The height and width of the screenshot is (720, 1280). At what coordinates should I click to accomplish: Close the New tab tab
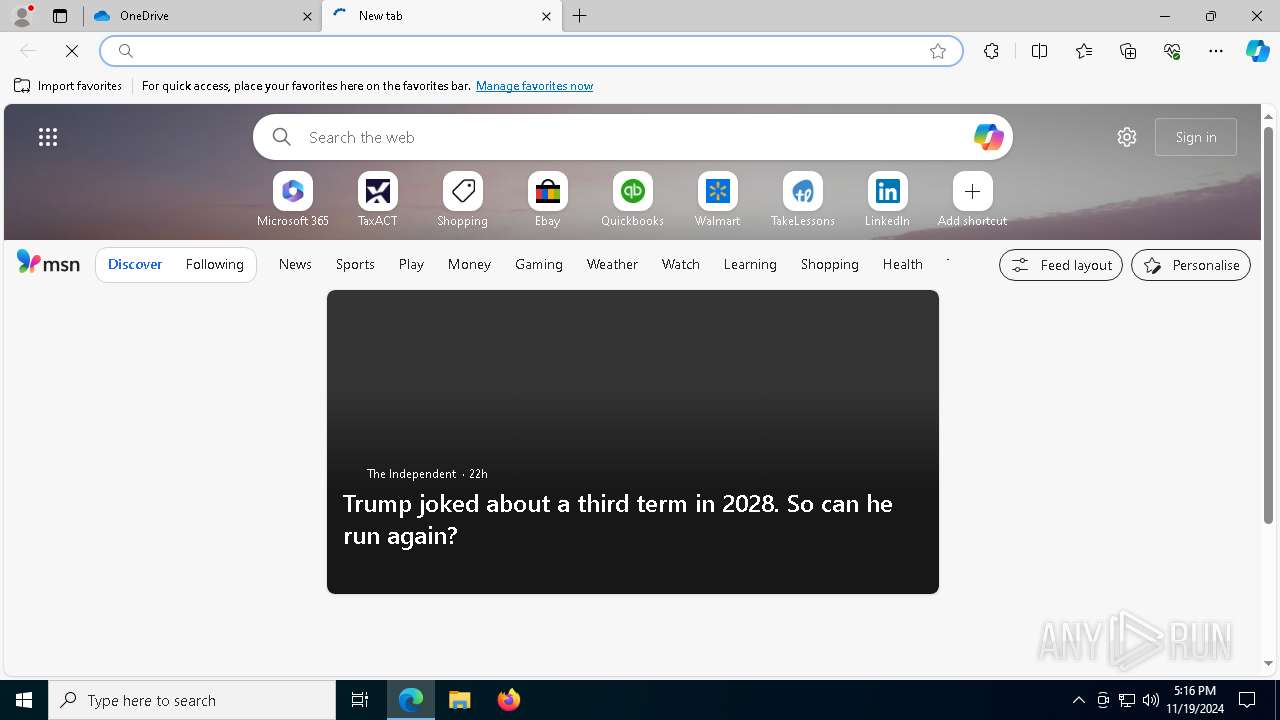[x=546, y=16]
